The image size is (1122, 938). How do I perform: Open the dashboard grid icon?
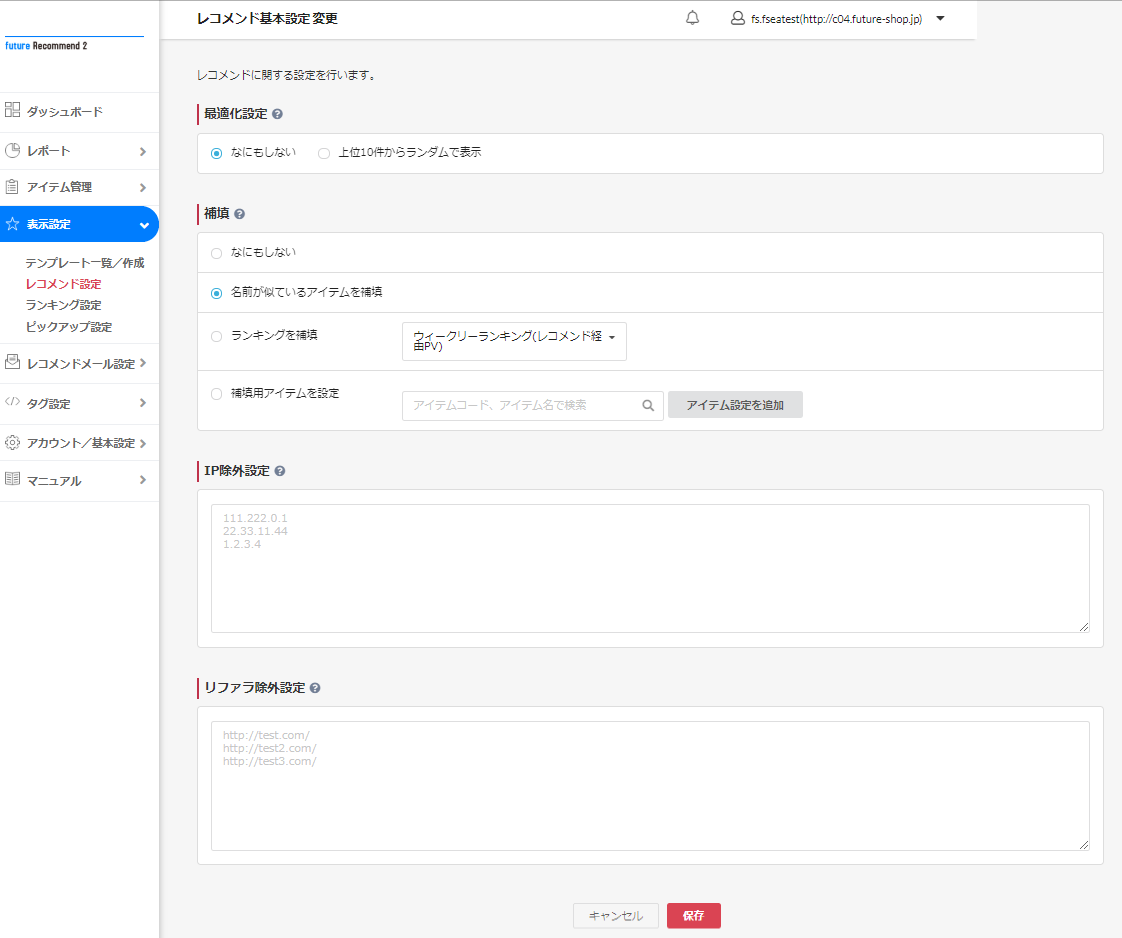(12, 109)
